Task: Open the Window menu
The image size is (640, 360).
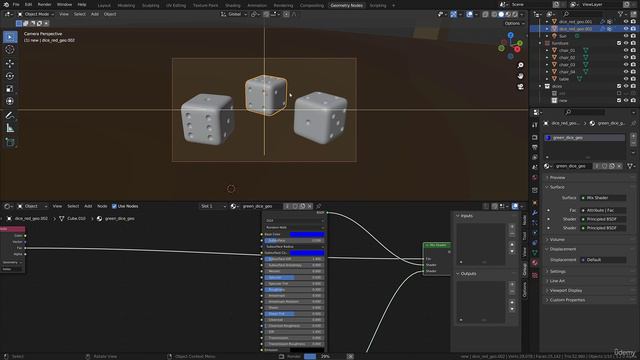Action: coord(64,4)
